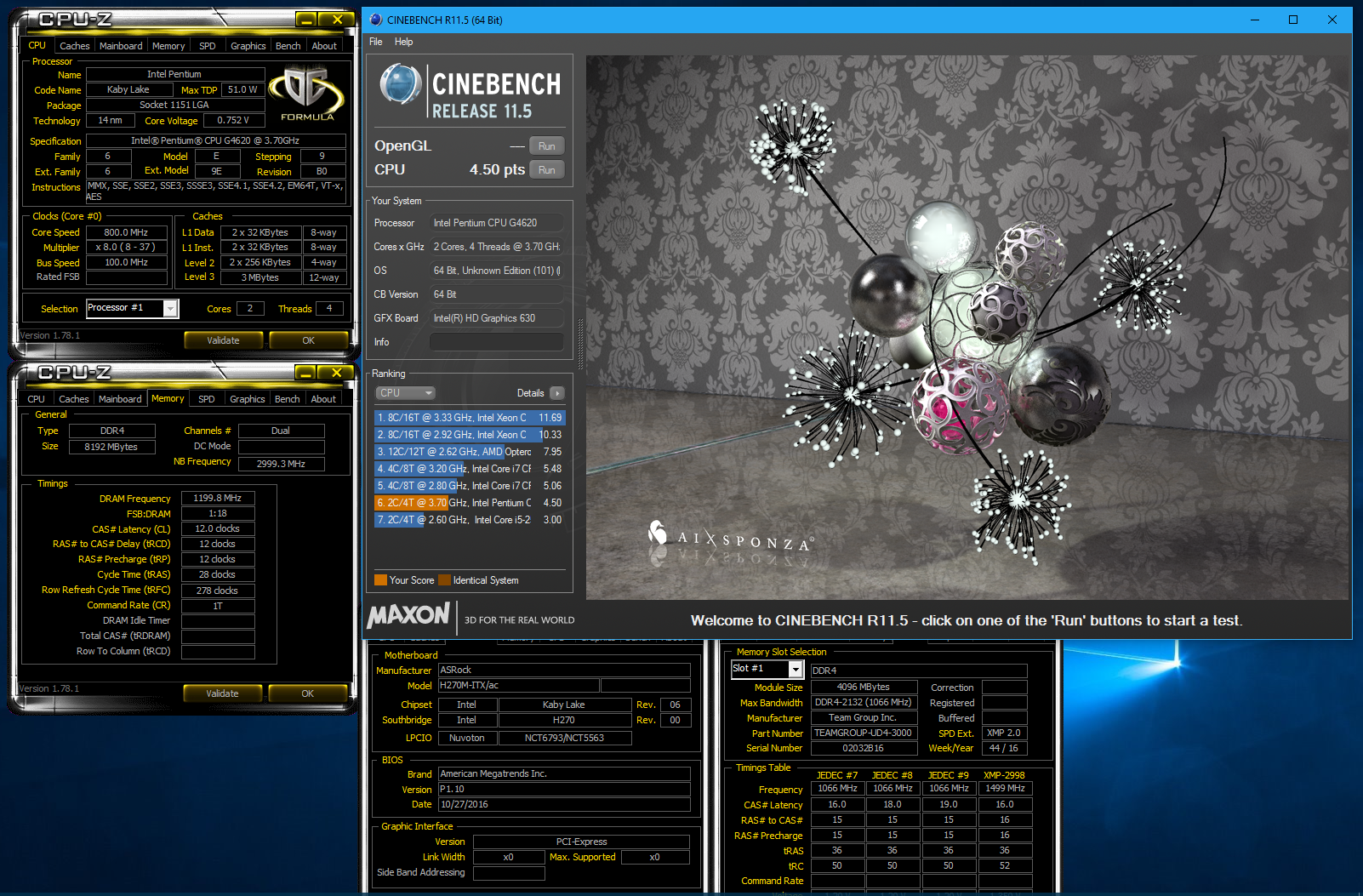Click the Max Bandwidth field DDR4-2132

864,703
